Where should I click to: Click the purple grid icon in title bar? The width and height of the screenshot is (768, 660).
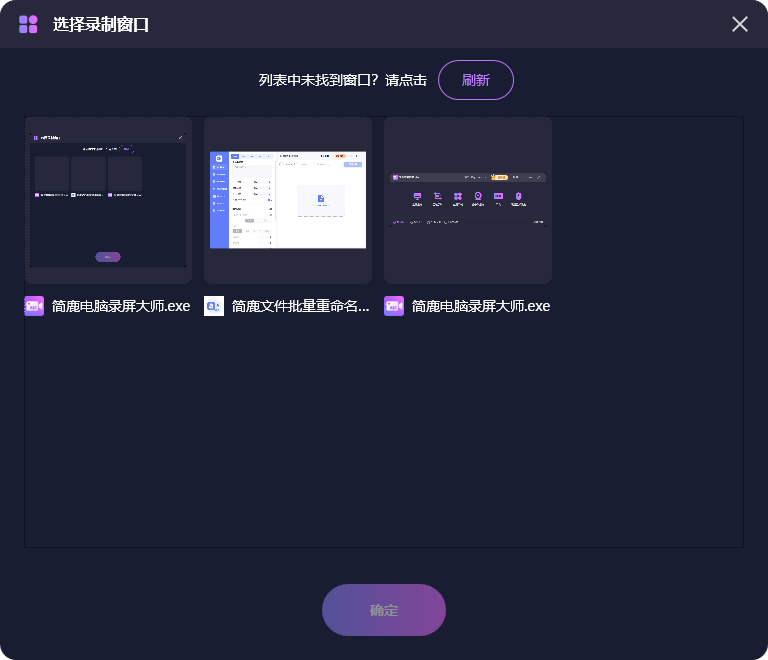(28, 24)
